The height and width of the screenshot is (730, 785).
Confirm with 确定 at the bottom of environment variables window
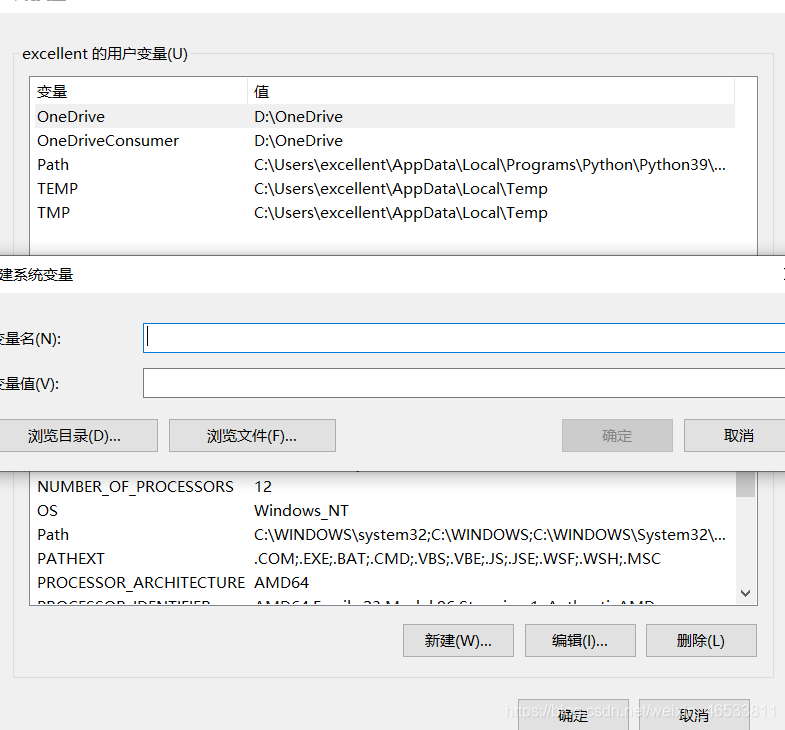[573, 715]
